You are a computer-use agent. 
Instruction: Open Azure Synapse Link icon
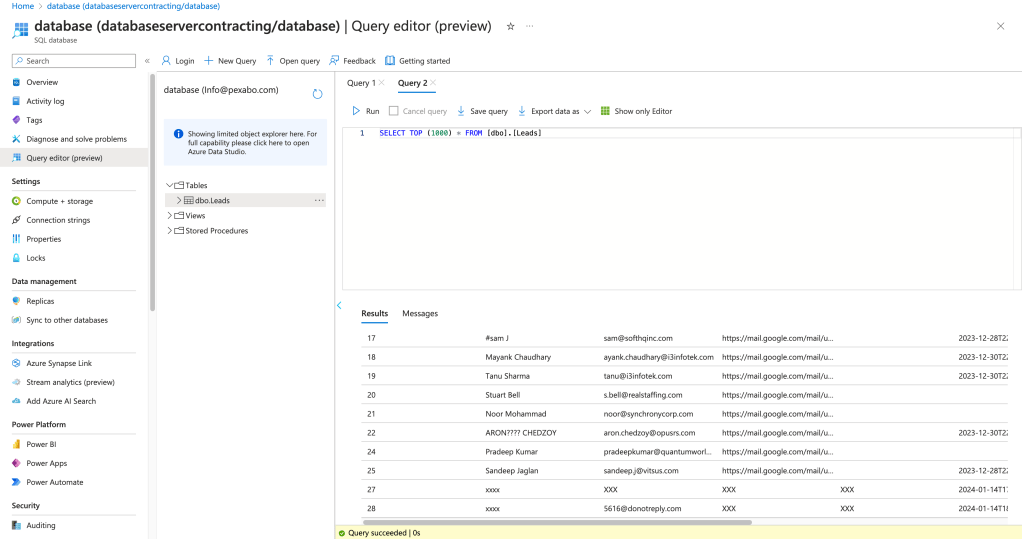[x=16, y=363]
